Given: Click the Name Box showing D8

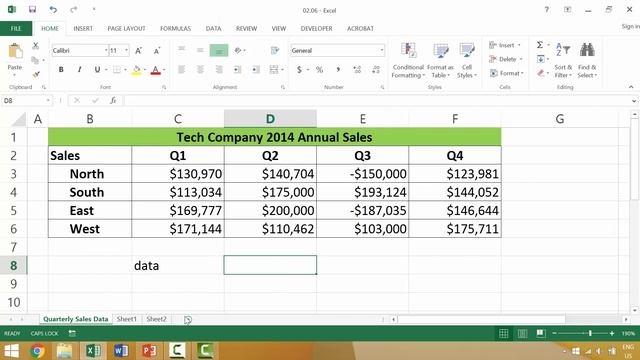Looking at the screenshot, I should [23, 100].
